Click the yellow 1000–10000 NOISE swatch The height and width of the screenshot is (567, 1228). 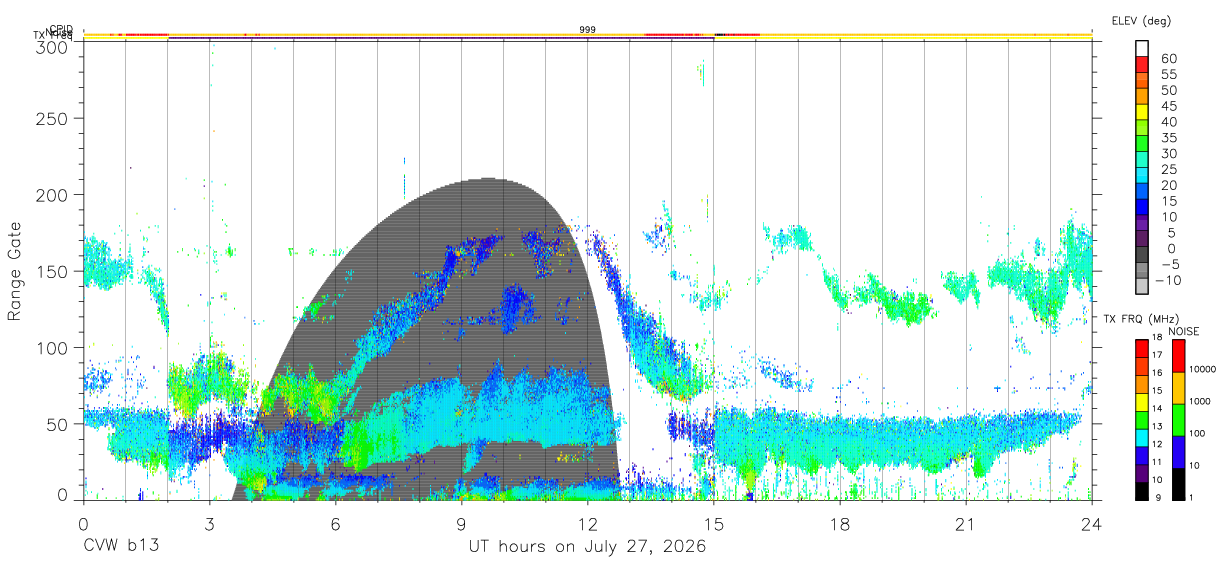(x=1178, y=387)
